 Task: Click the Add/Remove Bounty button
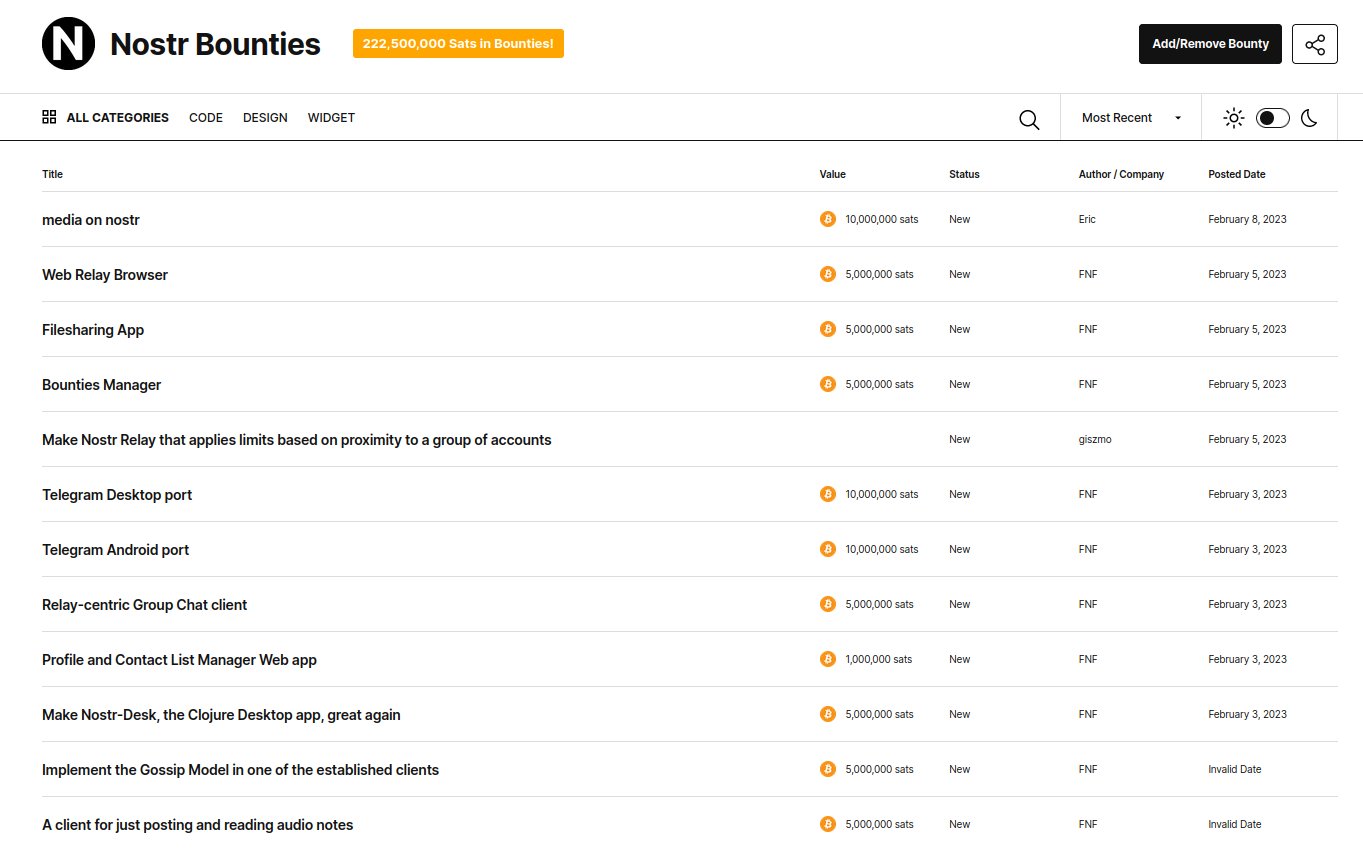pyautogui.click(x=1210, y=44)
